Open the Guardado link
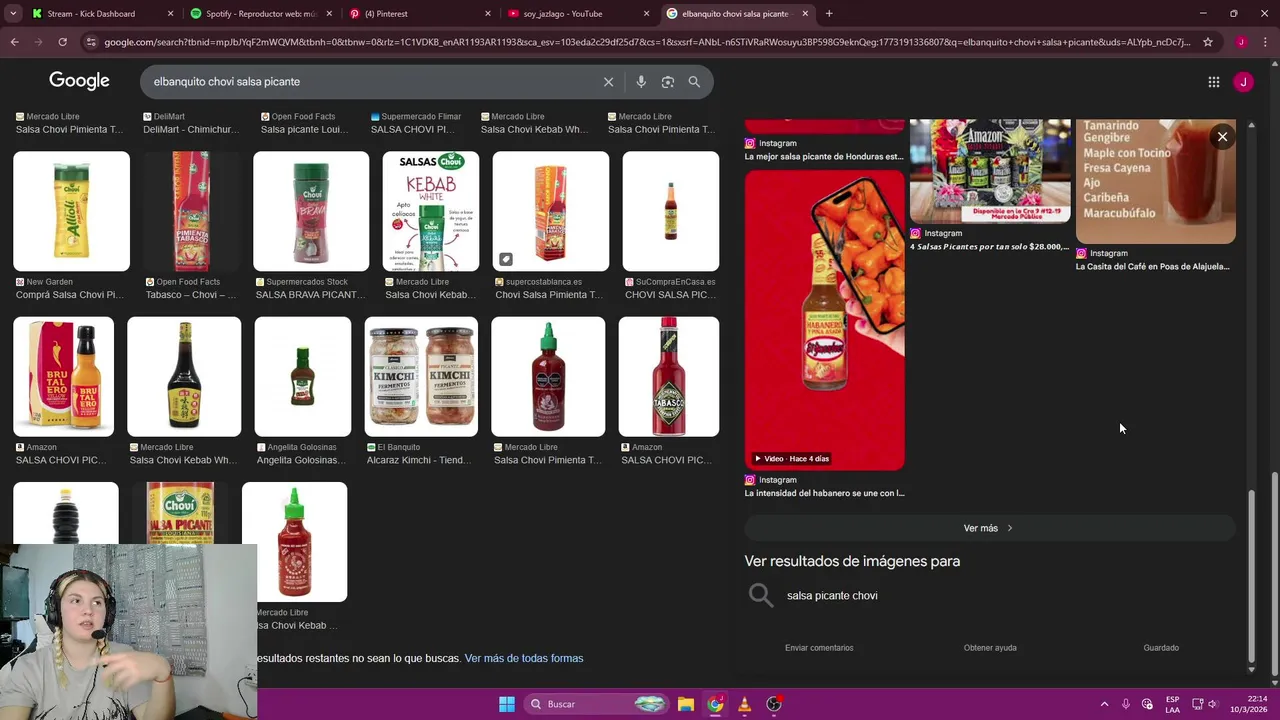 1161,648
